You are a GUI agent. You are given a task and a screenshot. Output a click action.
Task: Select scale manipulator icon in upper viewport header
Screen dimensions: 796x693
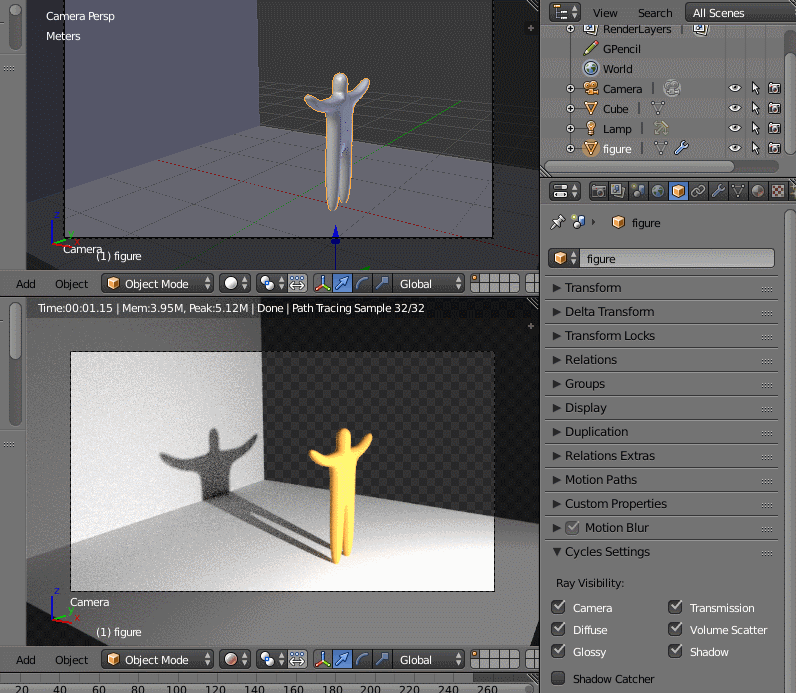[382, 283]
